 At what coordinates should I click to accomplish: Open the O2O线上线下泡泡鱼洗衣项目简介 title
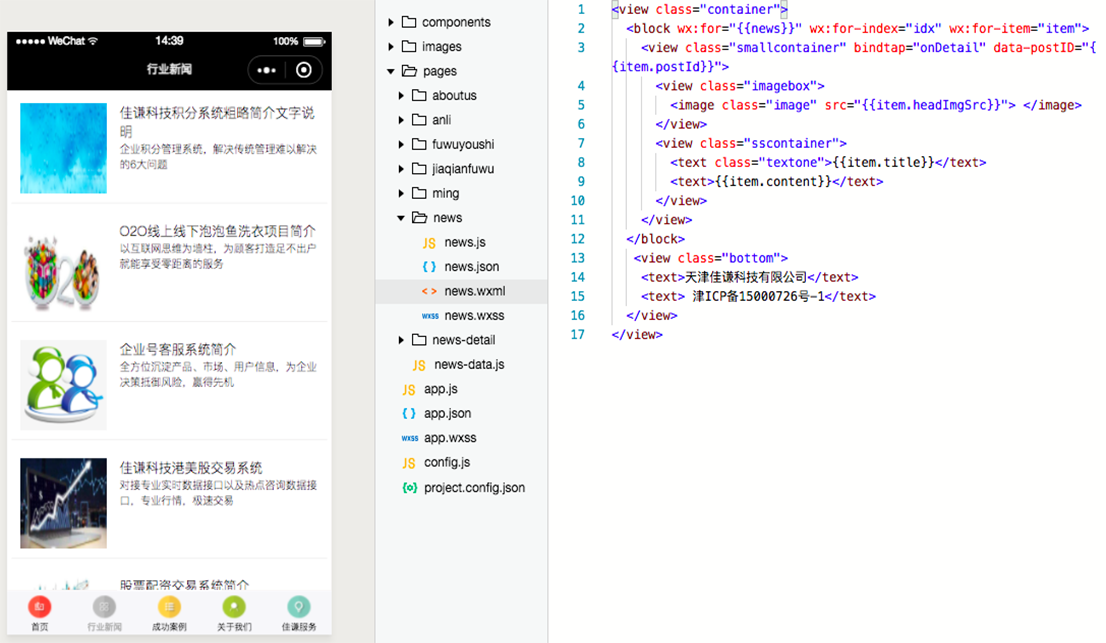pyautogui.click(x=217, y=231)
